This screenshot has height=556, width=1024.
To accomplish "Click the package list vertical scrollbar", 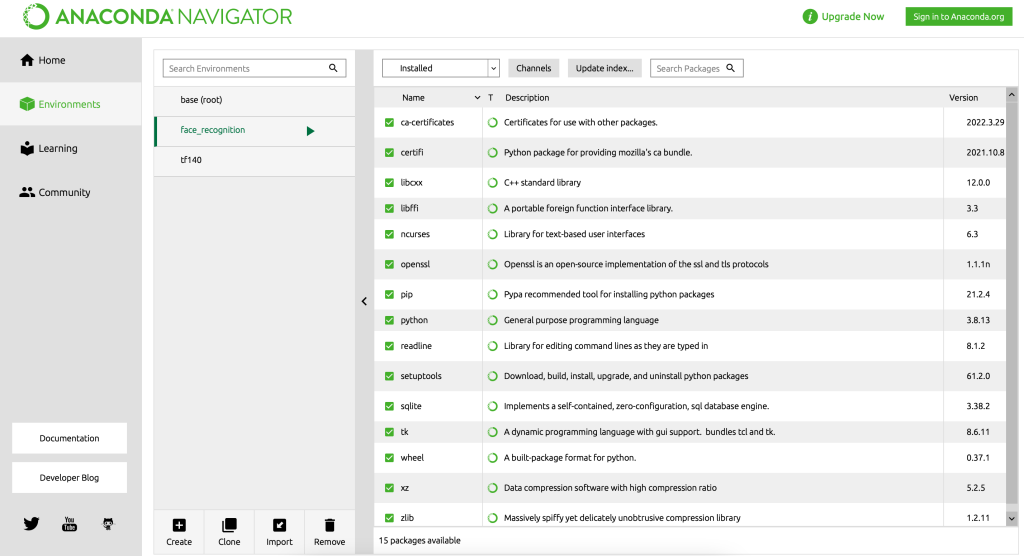I will (1011, 300).
